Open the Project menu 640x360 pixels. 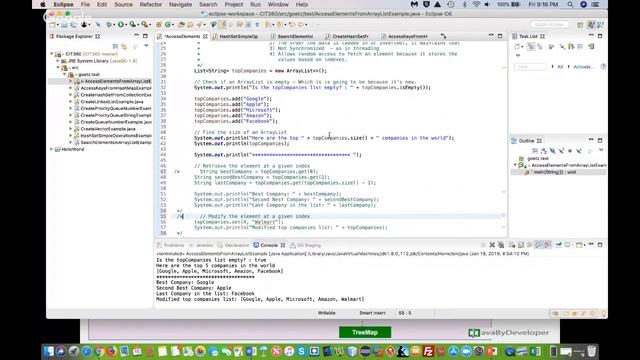(x=234, y=4)
